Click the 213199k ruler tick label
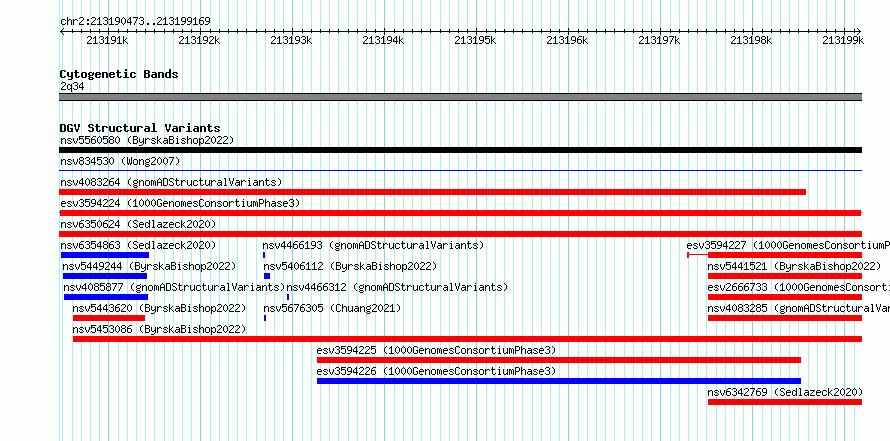This screenshot has height=441, width=890. [843, 40]
